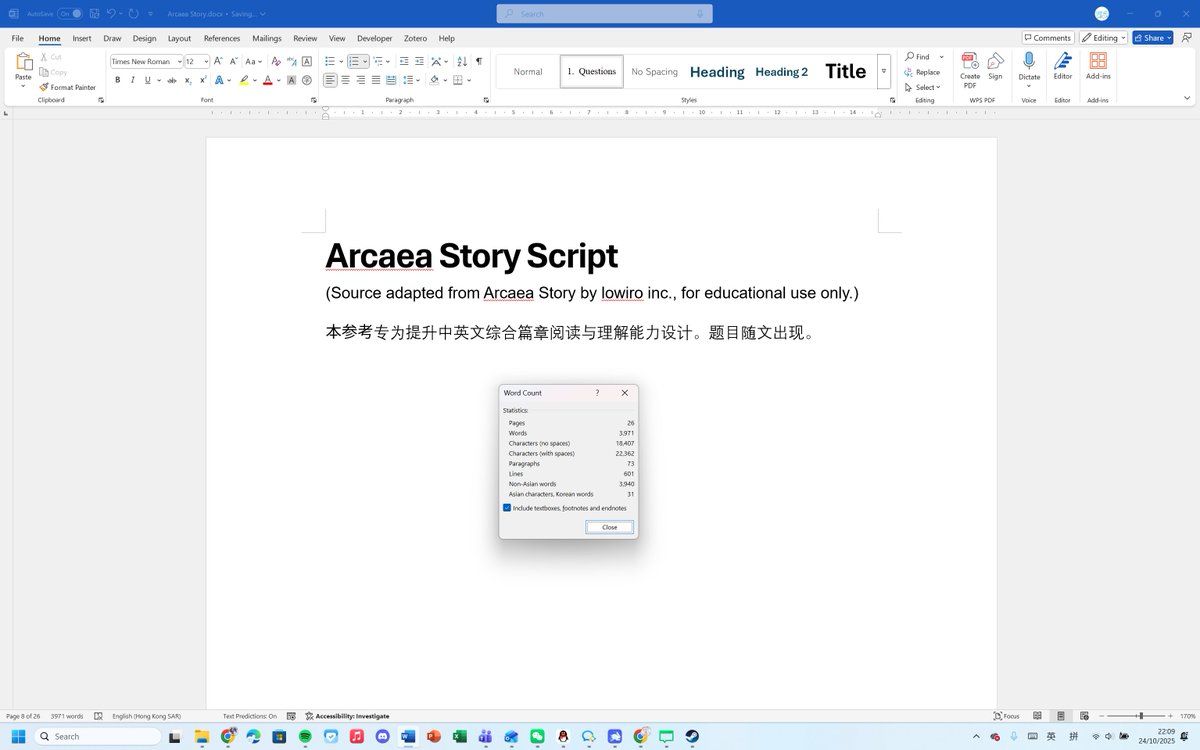Increase font size with Grow Font
This screenshot has height=750, width=1200.
(219, 61)
